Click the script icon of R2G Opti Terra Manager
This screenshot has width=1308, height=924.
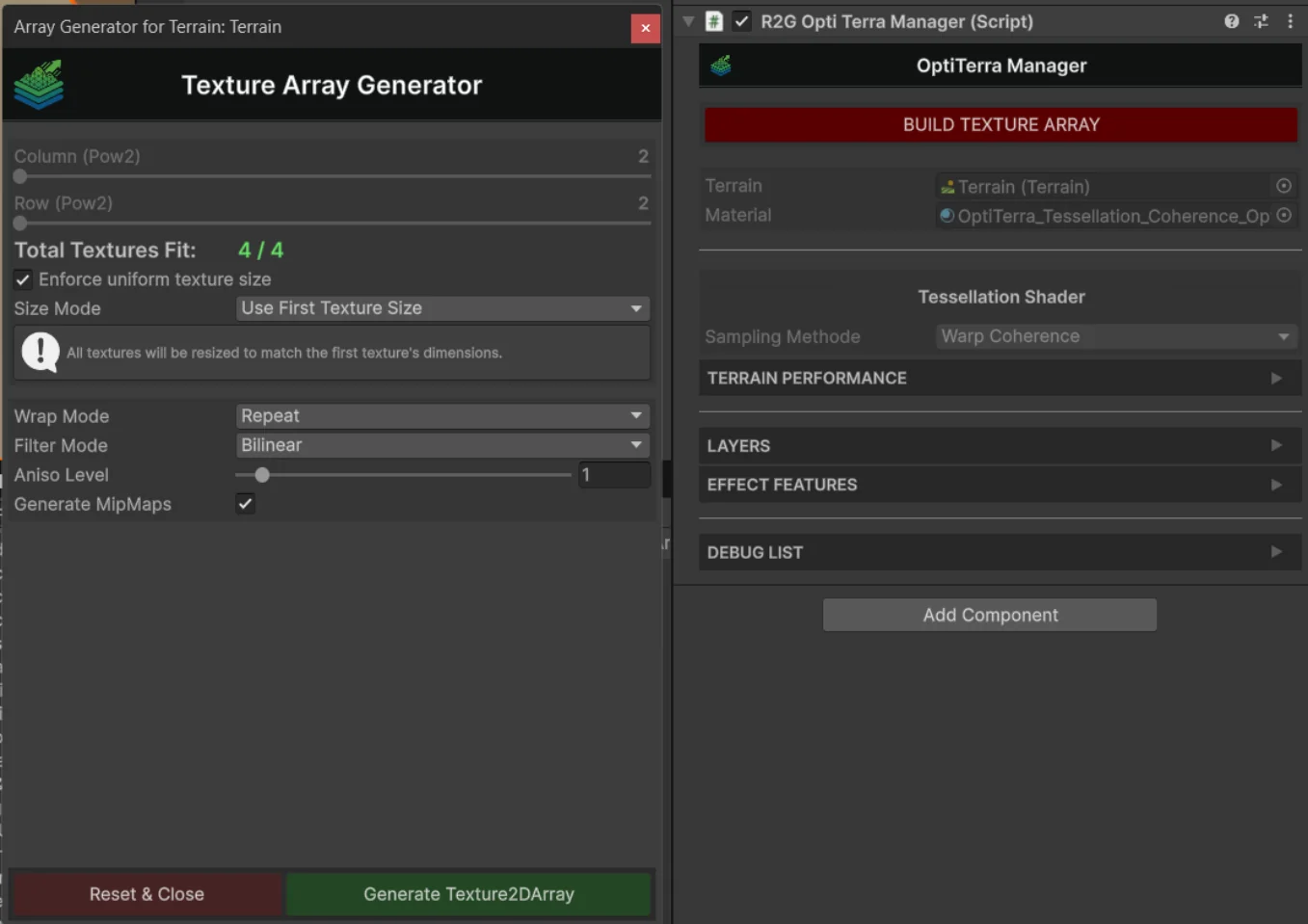point(714,21)
